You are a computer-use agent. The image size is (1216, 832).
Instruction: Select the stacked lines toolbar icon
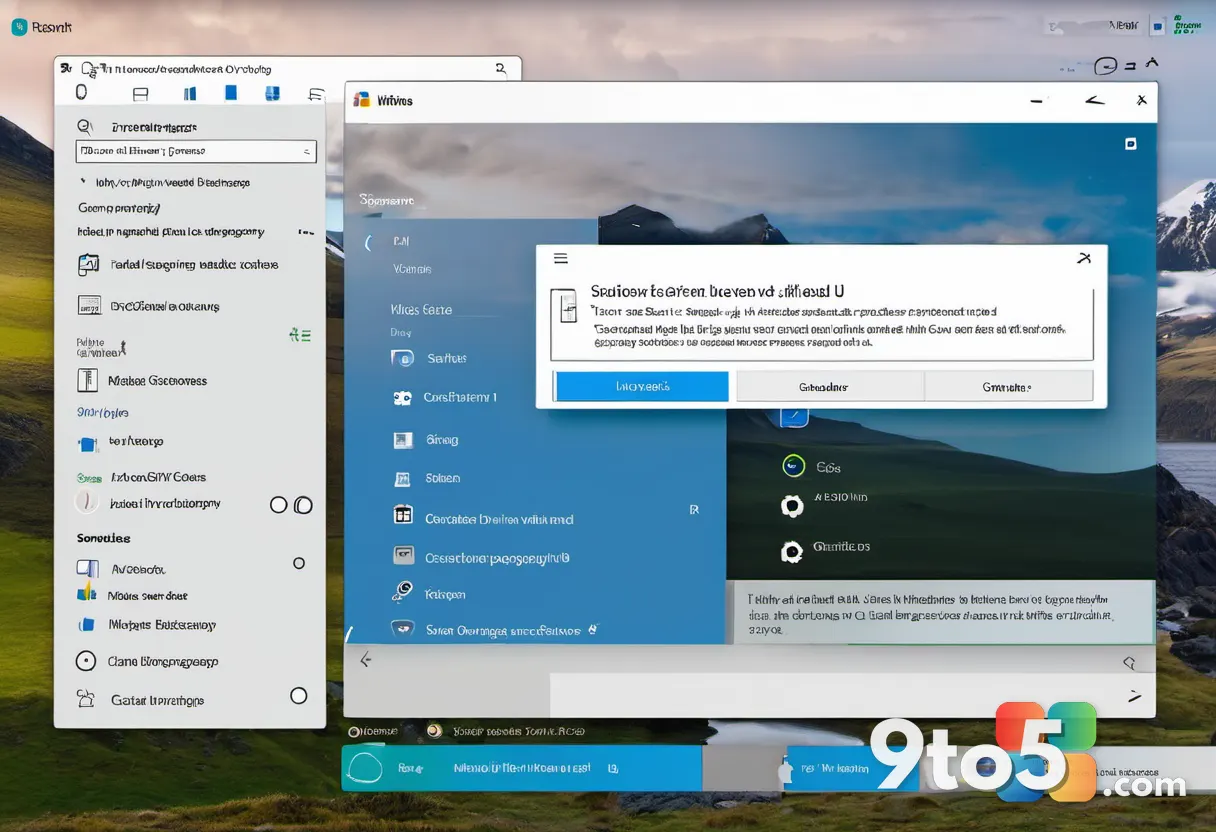pos(316,95)
